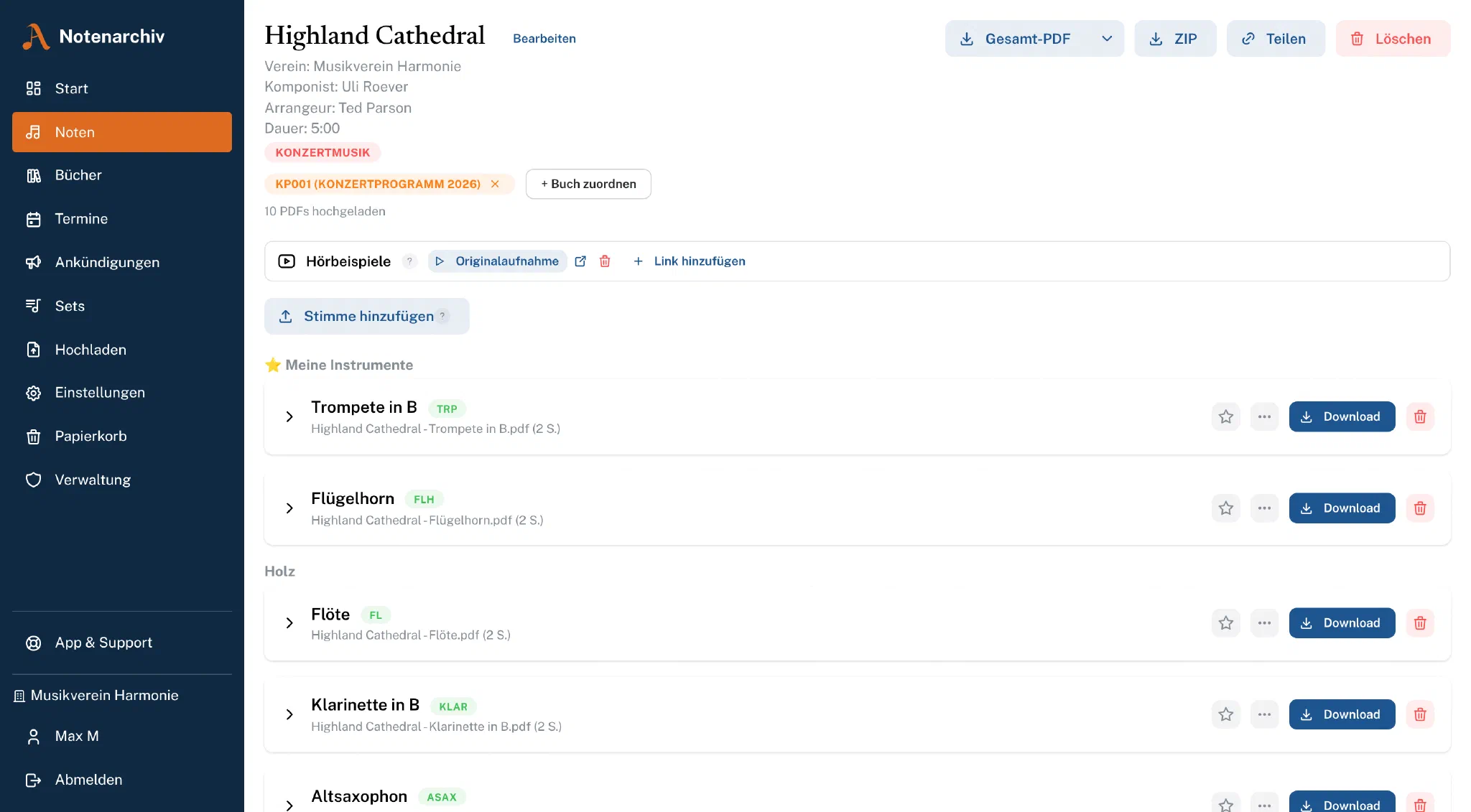Click the KLAR instrument badge
The height and width of the screenshot is (812, 1471).
point(453,706)
